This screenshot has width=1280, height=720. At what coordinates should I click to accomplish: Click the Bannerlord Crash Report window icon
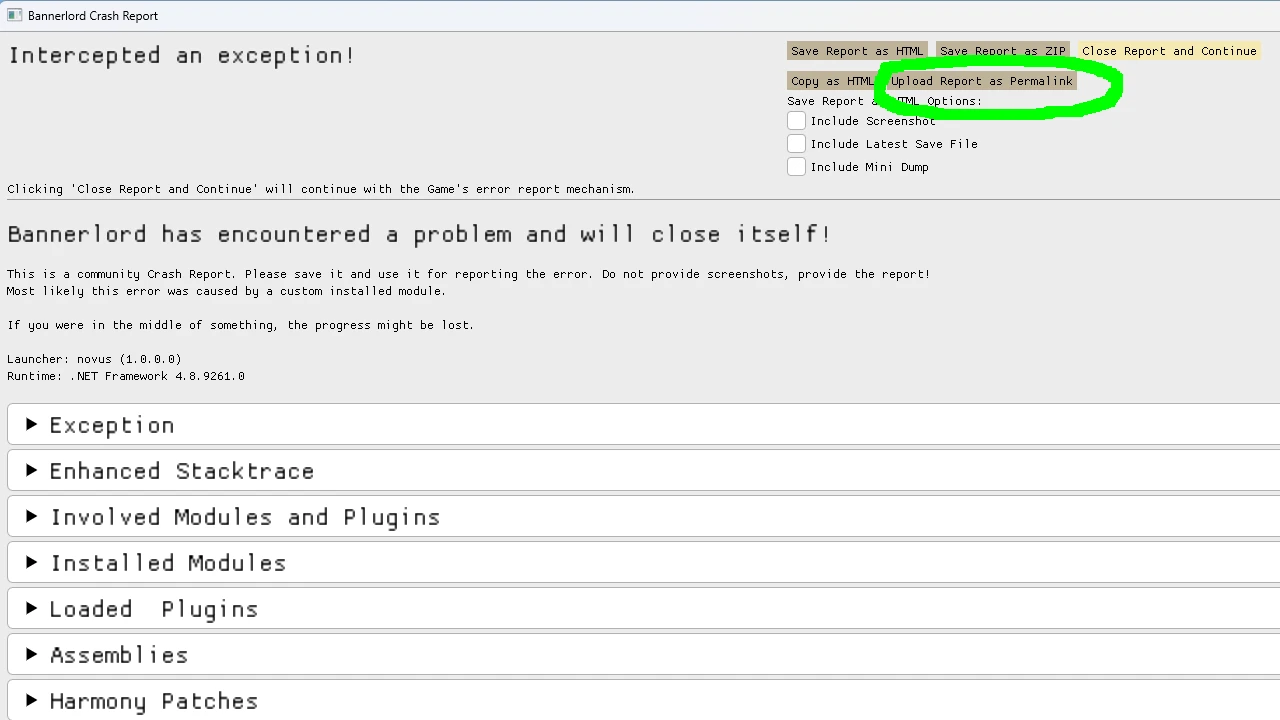(x=14, y=15)
